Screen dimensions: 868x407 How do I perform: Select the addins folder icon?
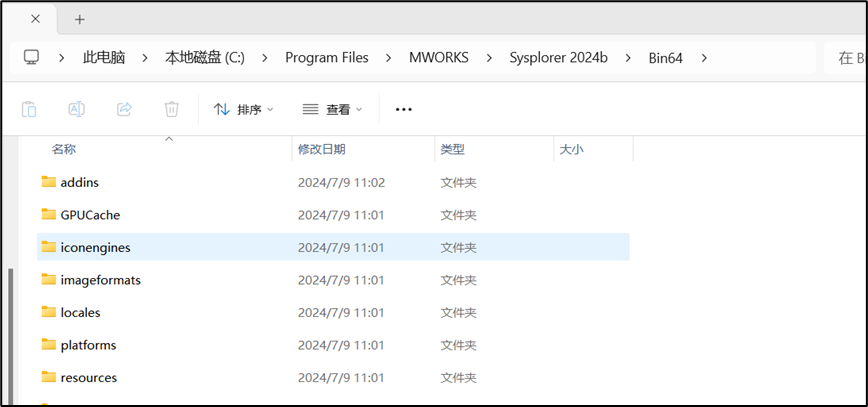tap(49, 182)
